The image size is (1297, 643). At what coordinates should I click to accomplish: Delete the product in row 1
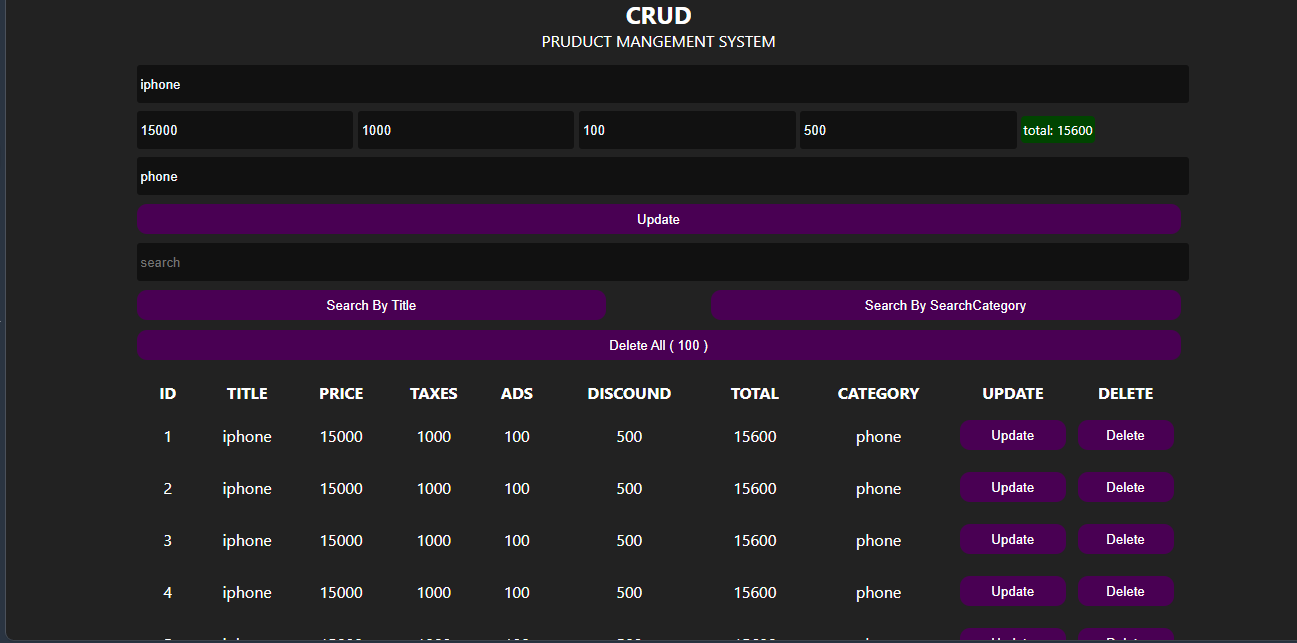click(1125, 435)
